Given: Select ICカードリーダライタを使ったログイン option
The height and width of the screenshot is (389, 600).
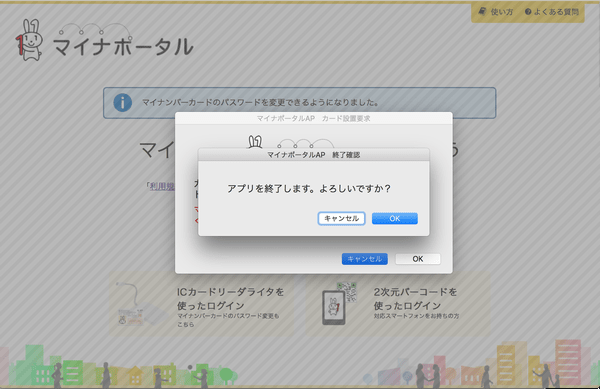Looking at the screenshot, I should pyautogui.click(x=202, y=304).
